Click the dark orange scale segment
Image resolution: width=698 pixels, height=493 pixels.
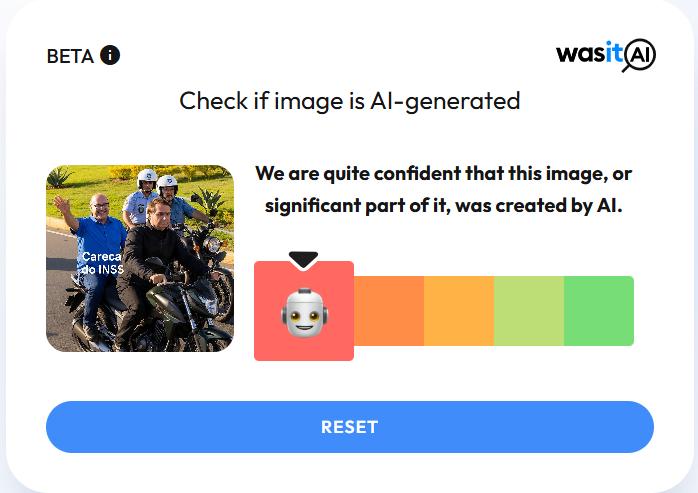389,311
